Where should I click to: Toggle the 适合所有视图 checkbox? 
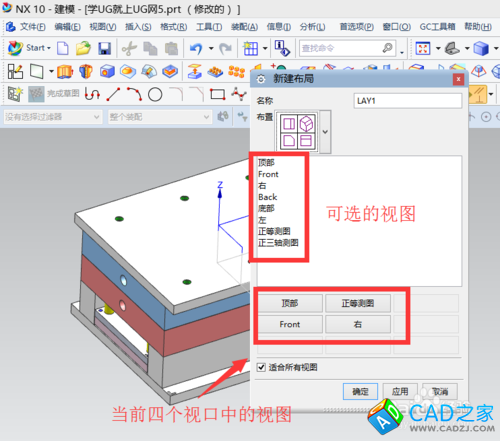point(261,367)
